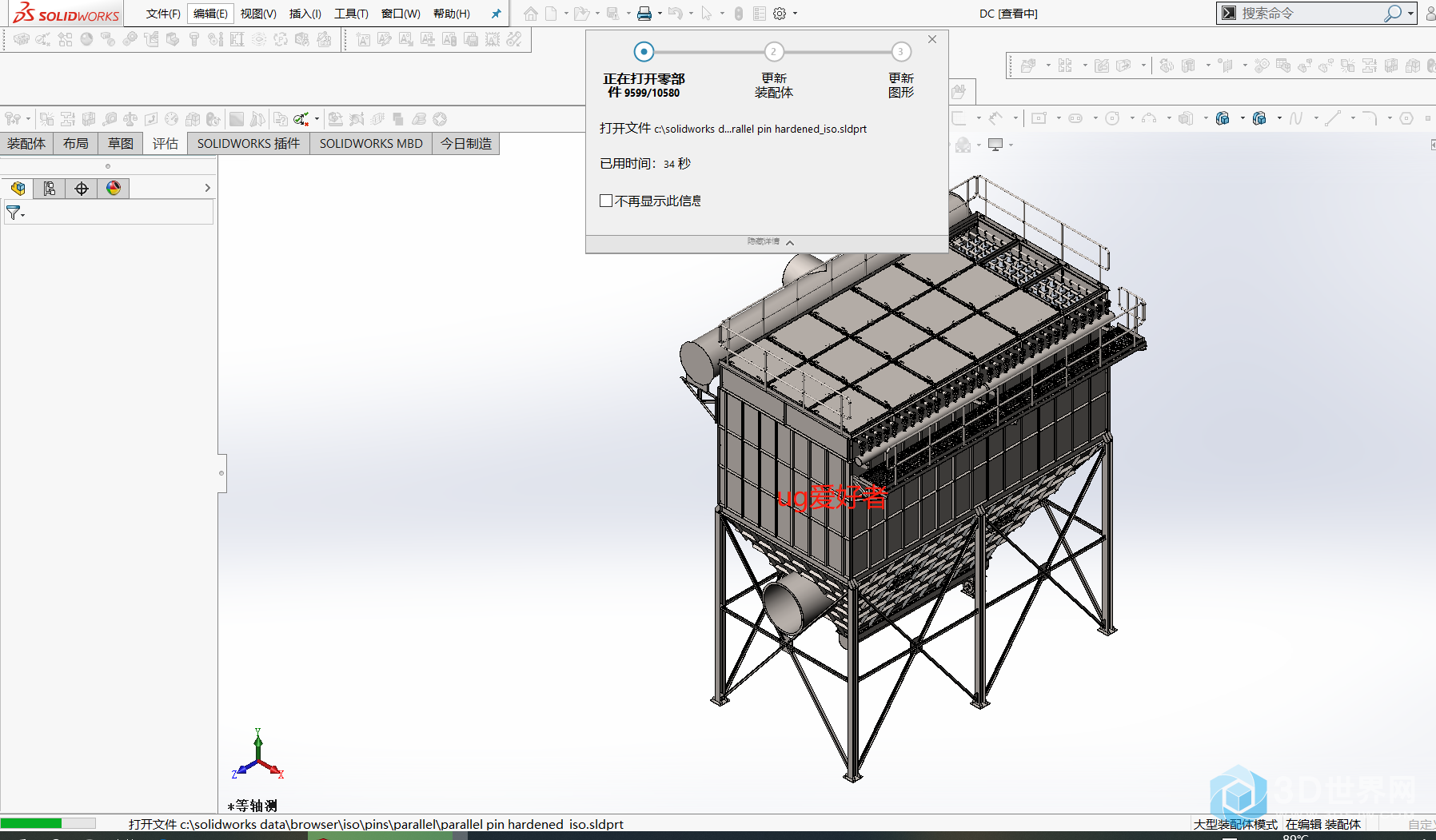Click the Sensor gauge icon
Screen dimensions: 1436x840
tap(172, 119)
